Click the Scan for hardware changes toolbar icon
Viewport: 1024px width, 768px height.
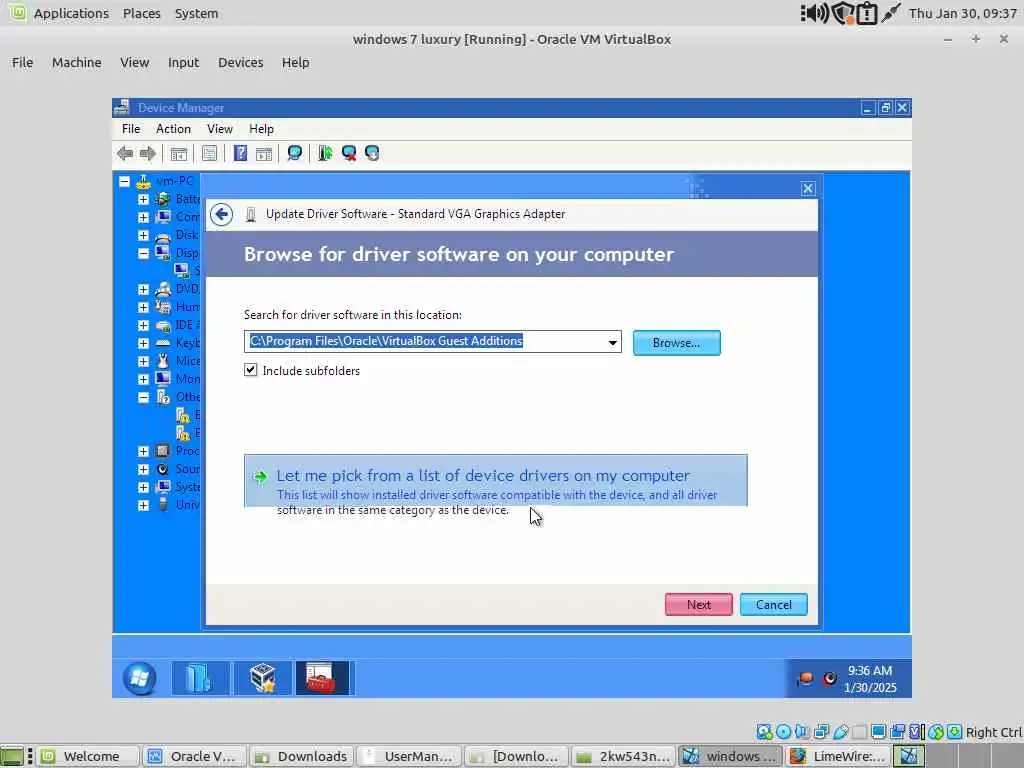coord(295,153)
